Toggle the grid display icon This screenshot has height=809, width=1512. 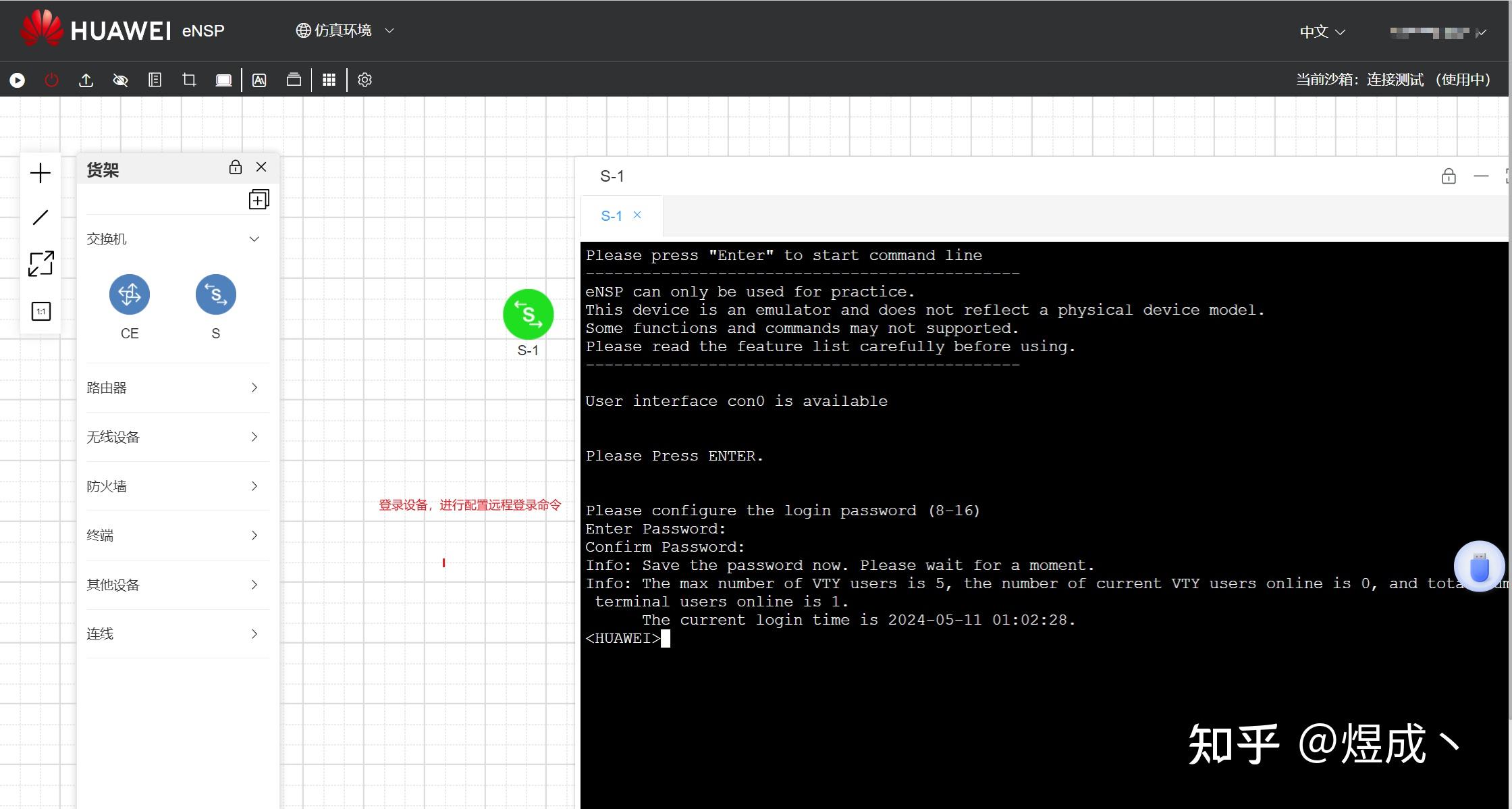tap(329, 80)
